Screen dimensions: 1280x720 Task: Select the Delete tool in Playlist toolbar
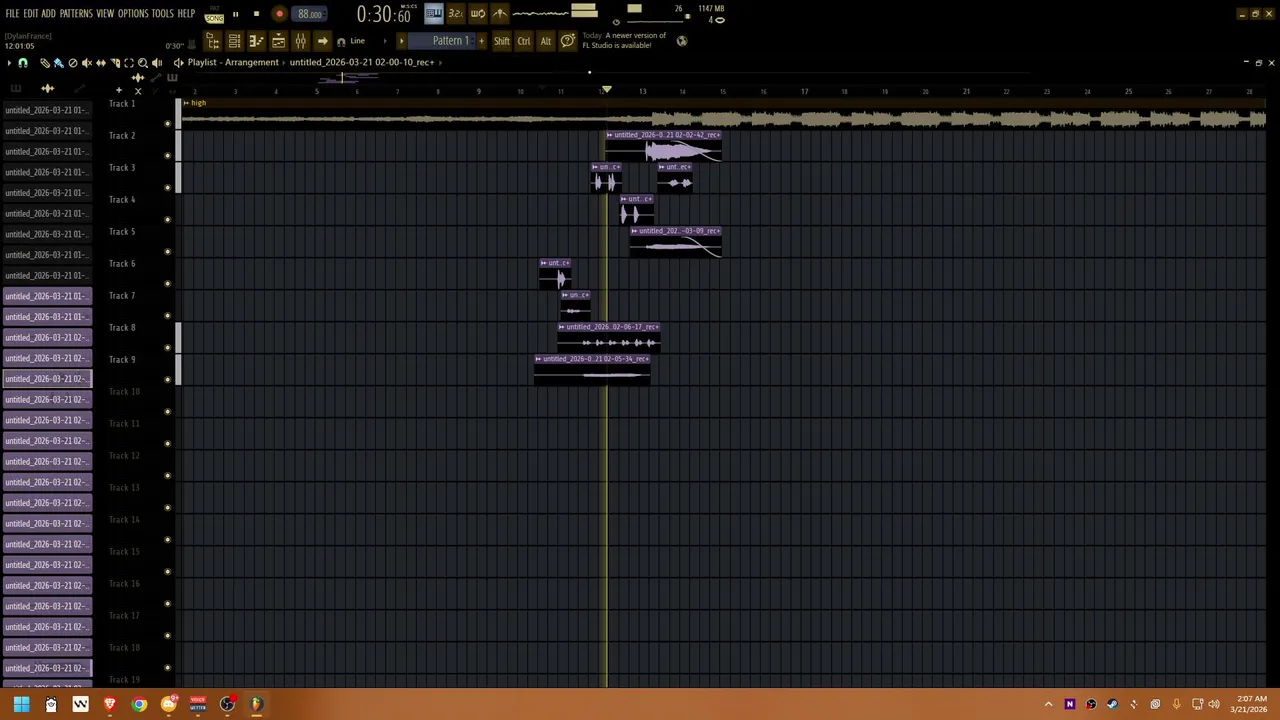click(x=72, y=63)
